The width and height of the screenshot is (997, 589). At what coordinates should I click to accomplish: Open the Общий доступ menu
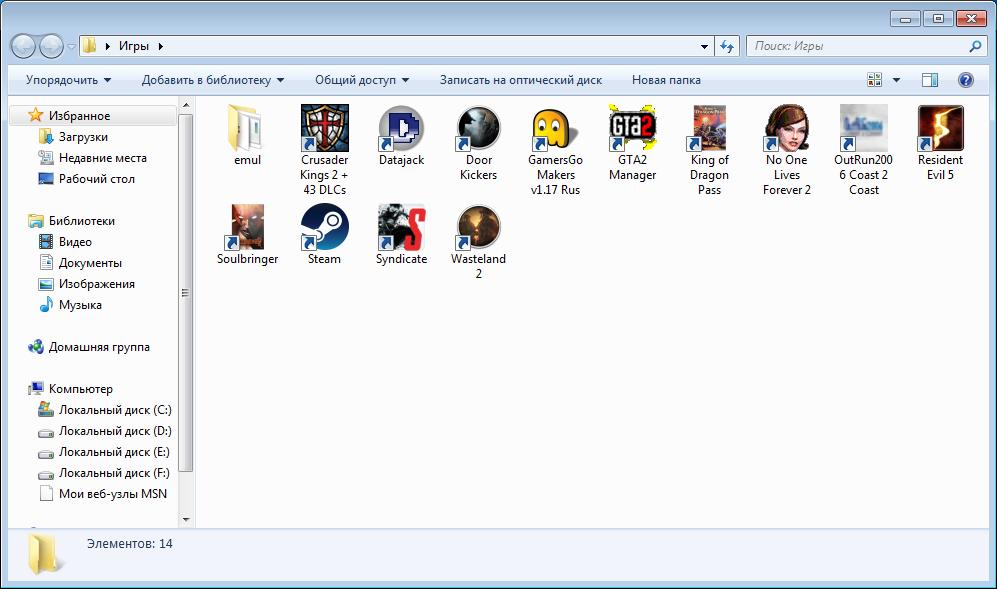[362, 80]
